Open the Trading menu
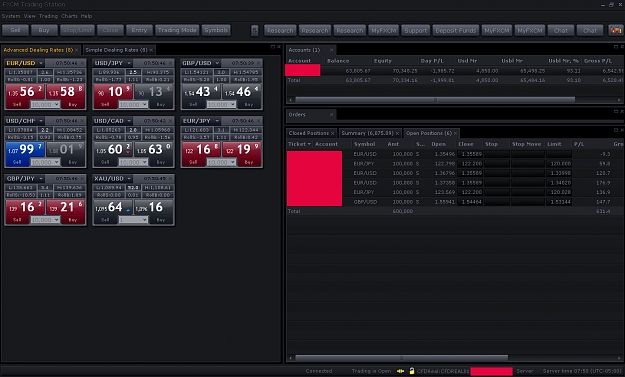 tap(48, 16)
